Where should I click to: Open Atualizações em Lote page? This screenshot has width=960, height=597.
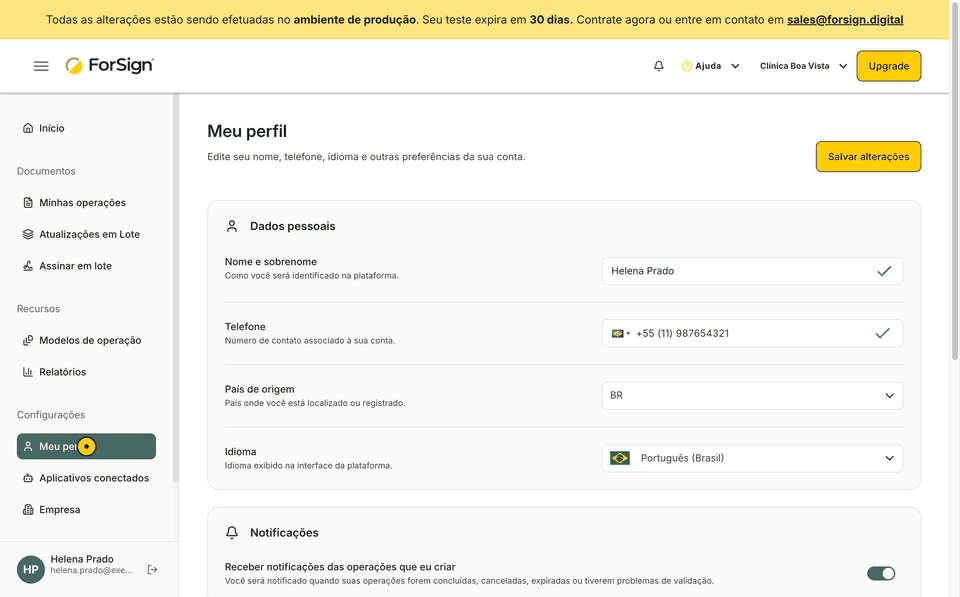click(x=86, y=234)
